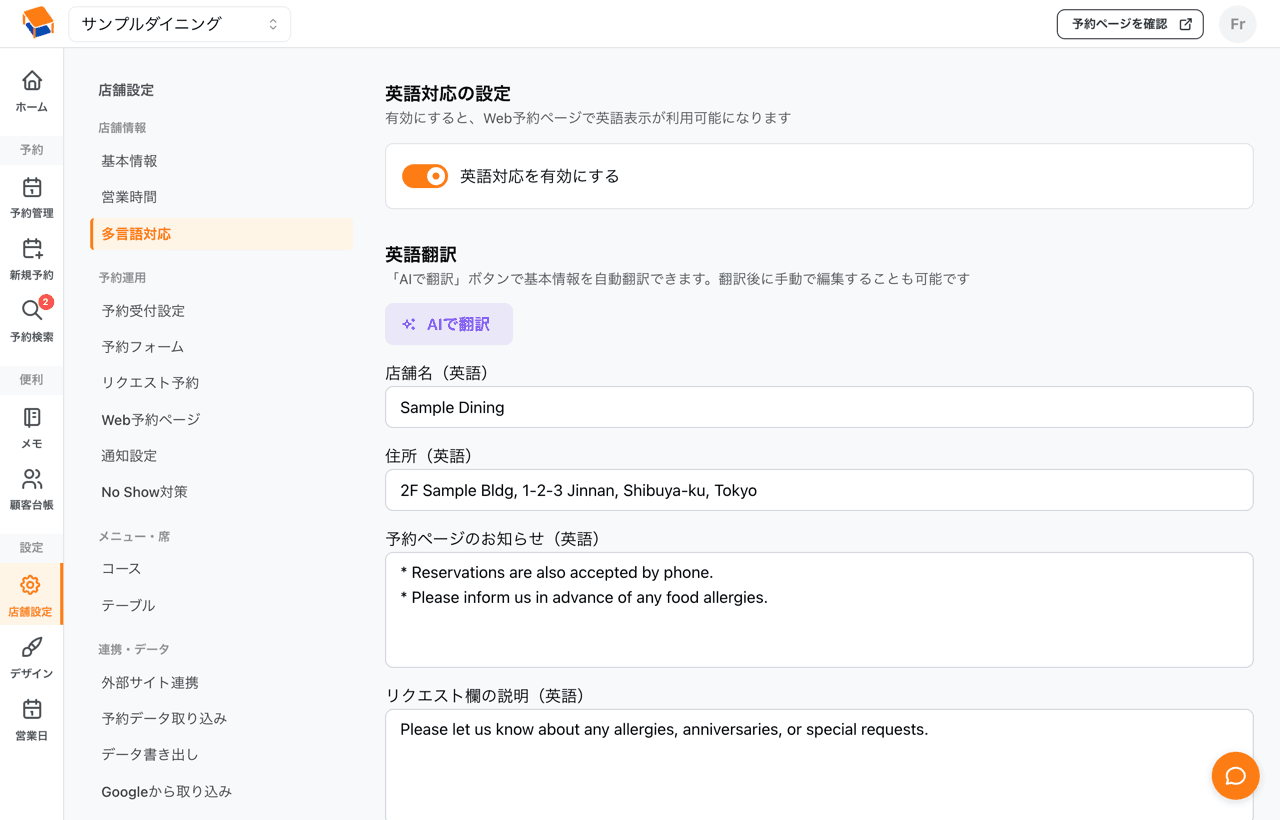Open 予約フォーム menu item
1280x820 pixels.
pyautogui.click(x=143, y=347)
